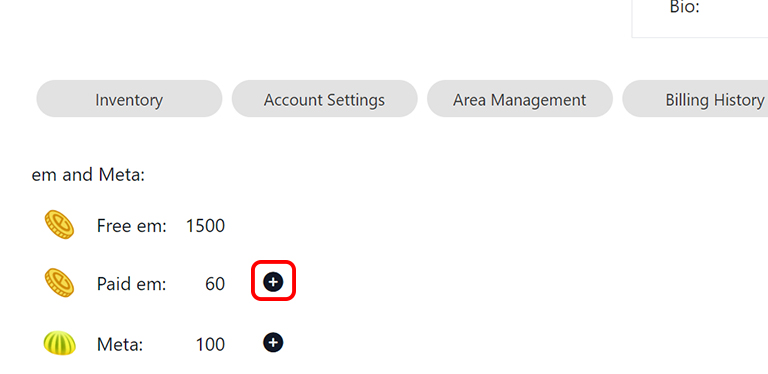This screenshot has width=768, height=374.
Task: Click the word History in Billing History
Action: pyautogui.click(x=738, y=100)
